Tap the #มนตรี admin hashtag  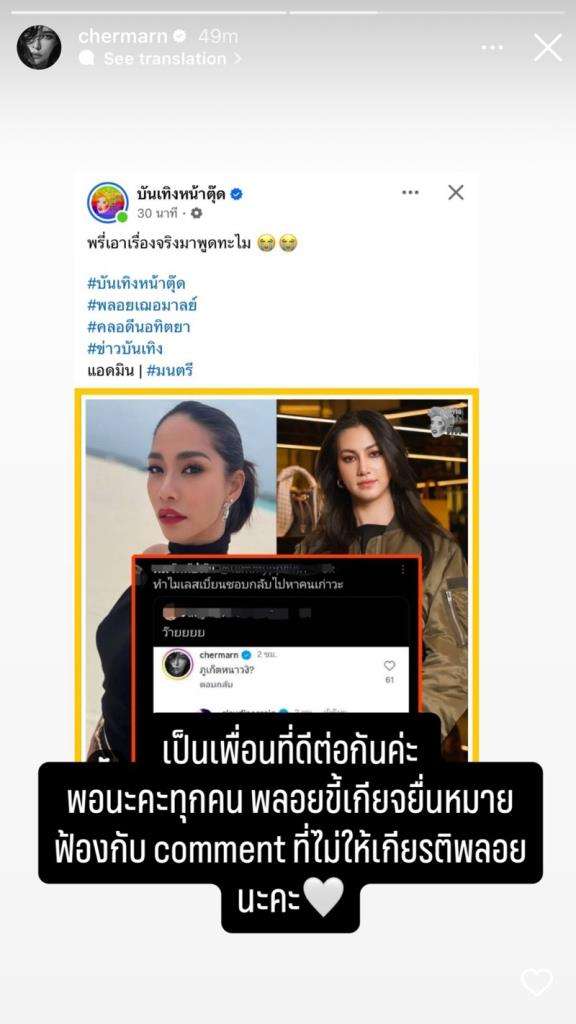(x=170, y=370)
